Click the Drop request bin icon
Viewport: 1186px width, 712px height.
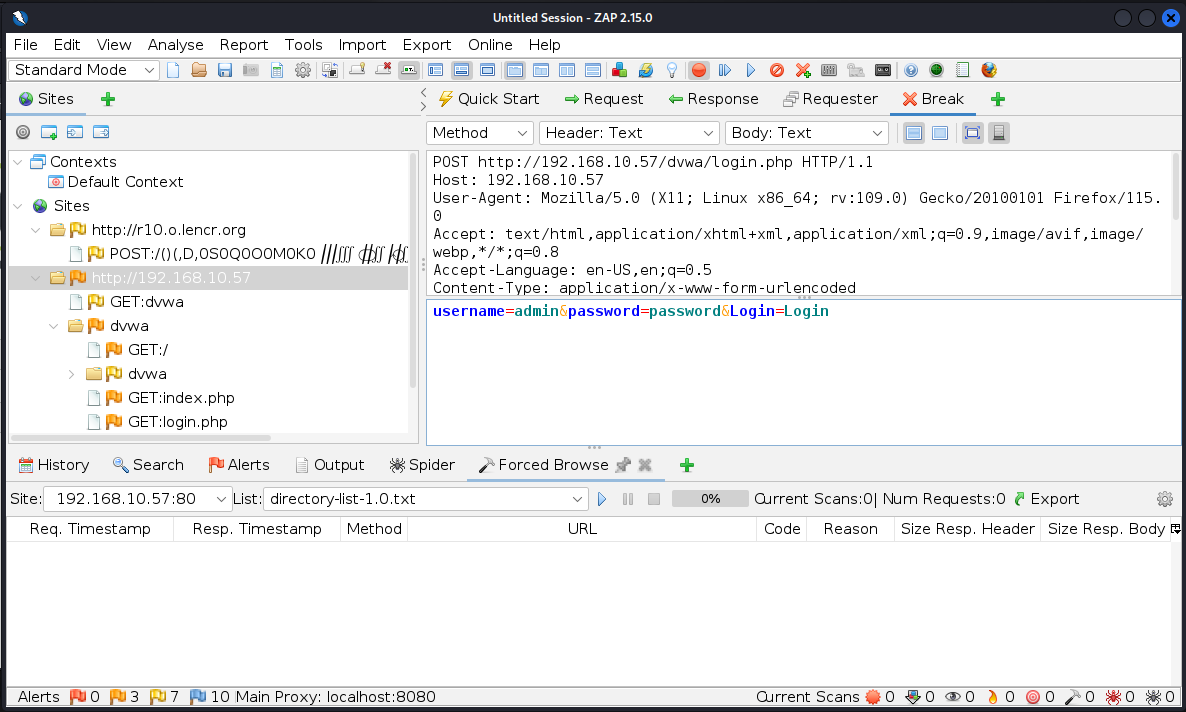pyautogui.click(x=777, y=70)
